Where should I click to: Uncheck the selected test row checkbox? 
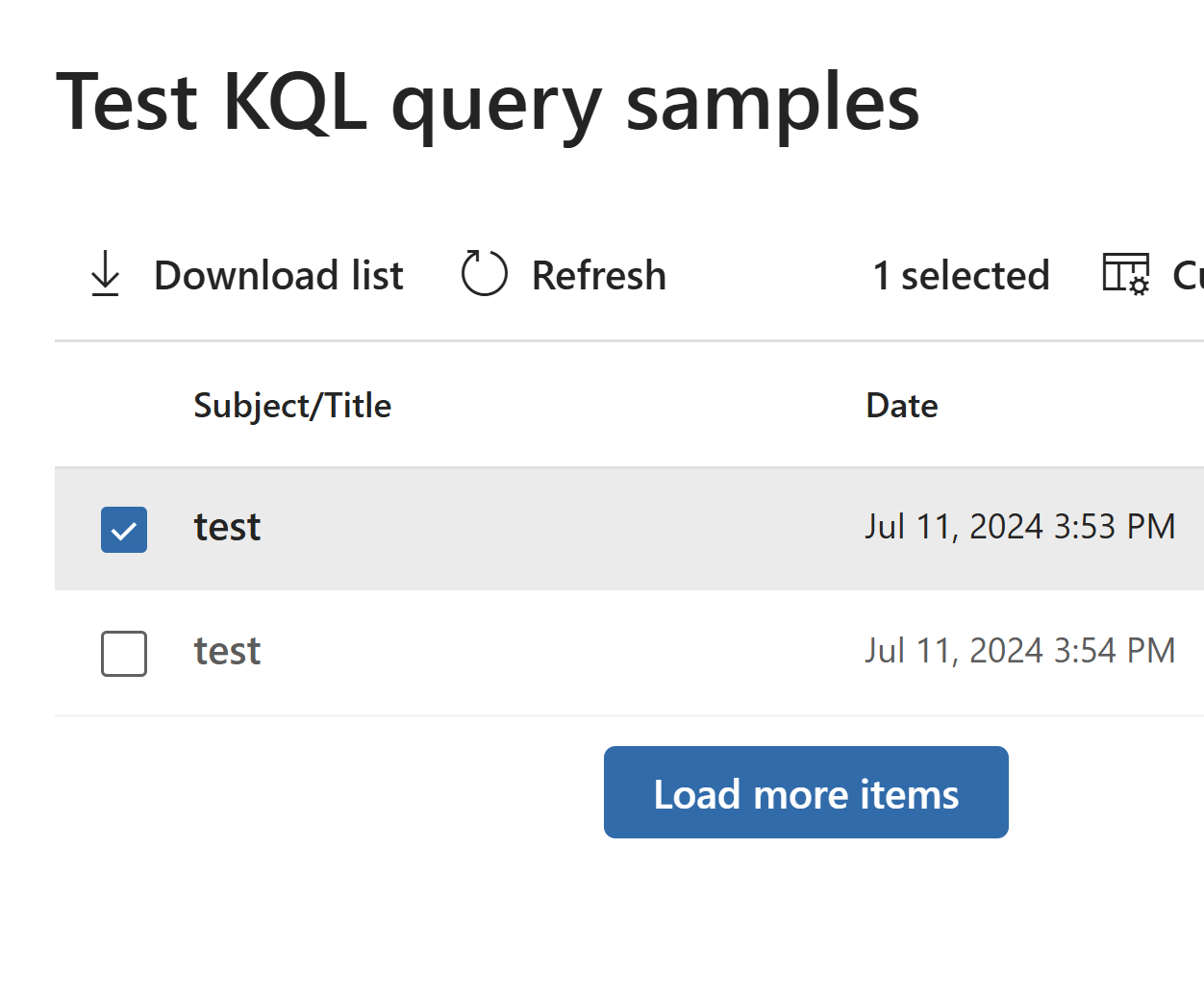pos(124,530)
